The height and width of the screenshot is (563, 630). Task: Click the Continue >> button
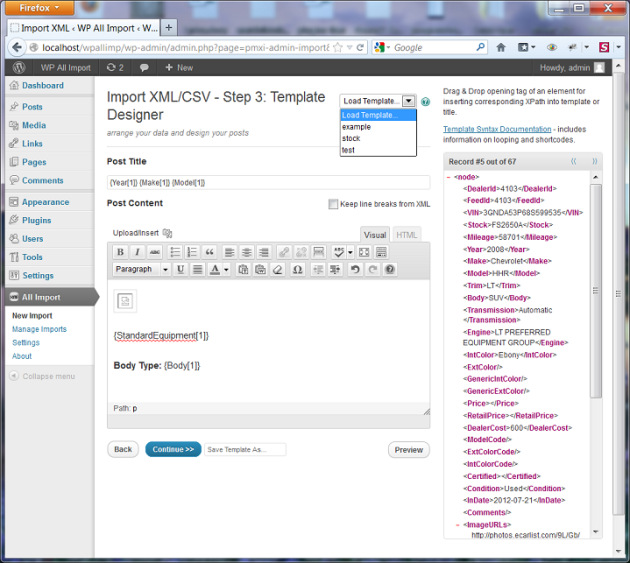point(173,449)
